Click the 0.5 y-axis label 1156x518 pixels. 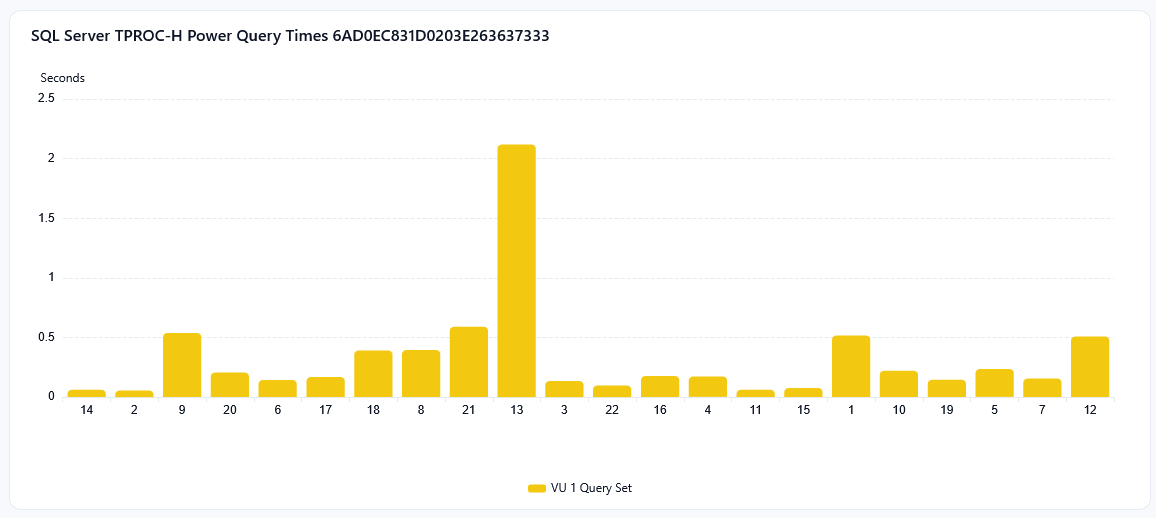[x=46, y=337]
